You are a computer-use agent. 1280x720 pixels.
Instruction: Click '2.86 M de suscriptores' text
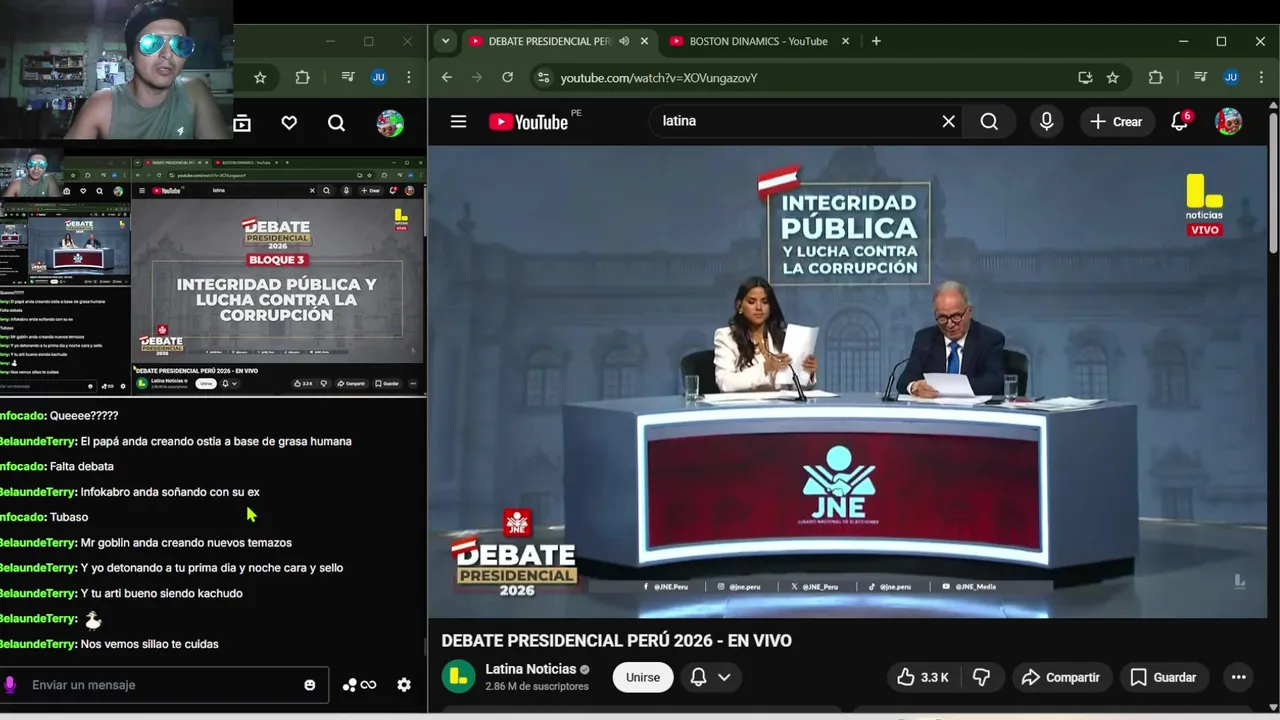pos(537,687)
